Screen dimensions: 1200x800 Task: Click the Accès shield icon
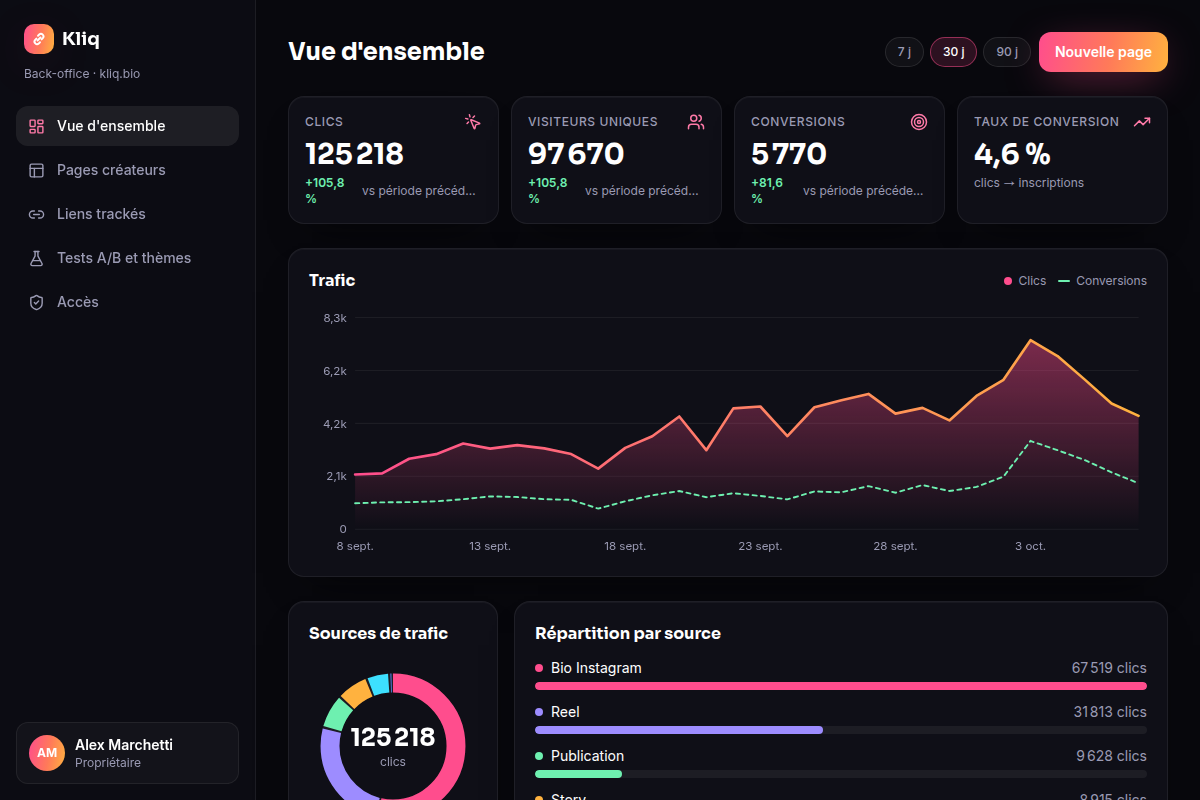coord(37,302)
